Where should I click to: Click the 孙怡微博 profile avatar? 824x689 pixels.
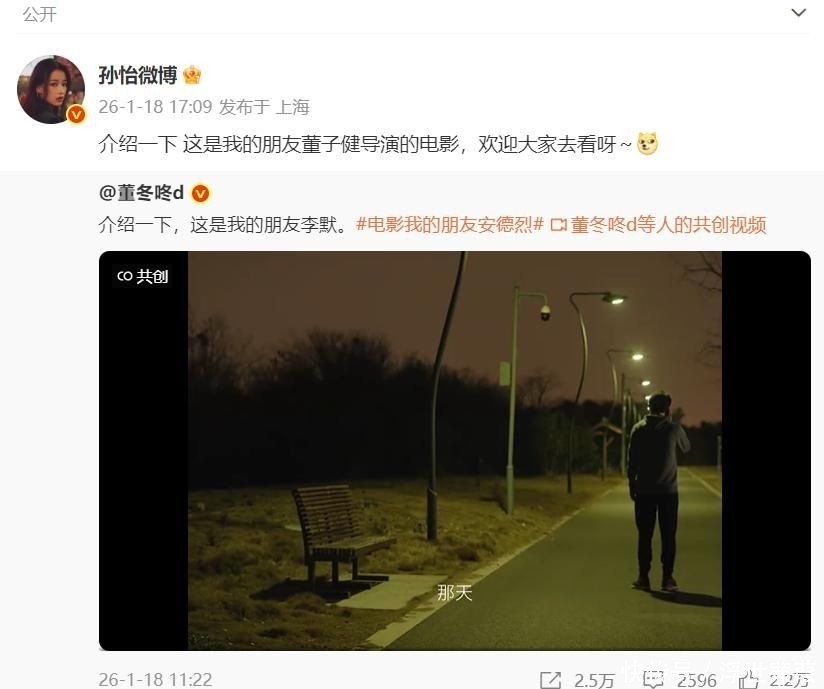coord(51,90)
